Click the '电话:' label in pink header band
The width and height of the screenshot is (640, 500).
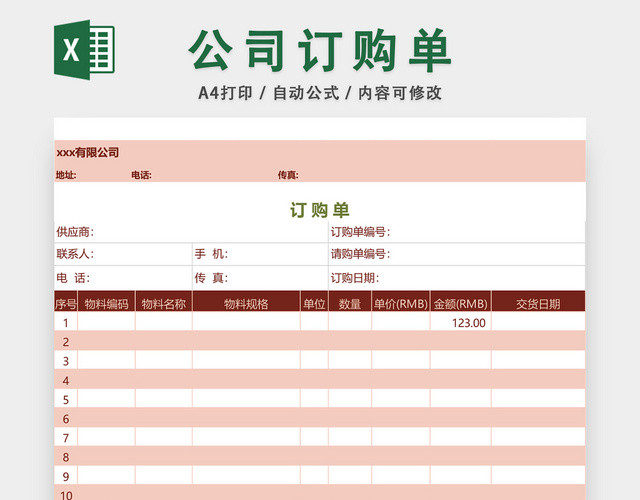point(141,175)
